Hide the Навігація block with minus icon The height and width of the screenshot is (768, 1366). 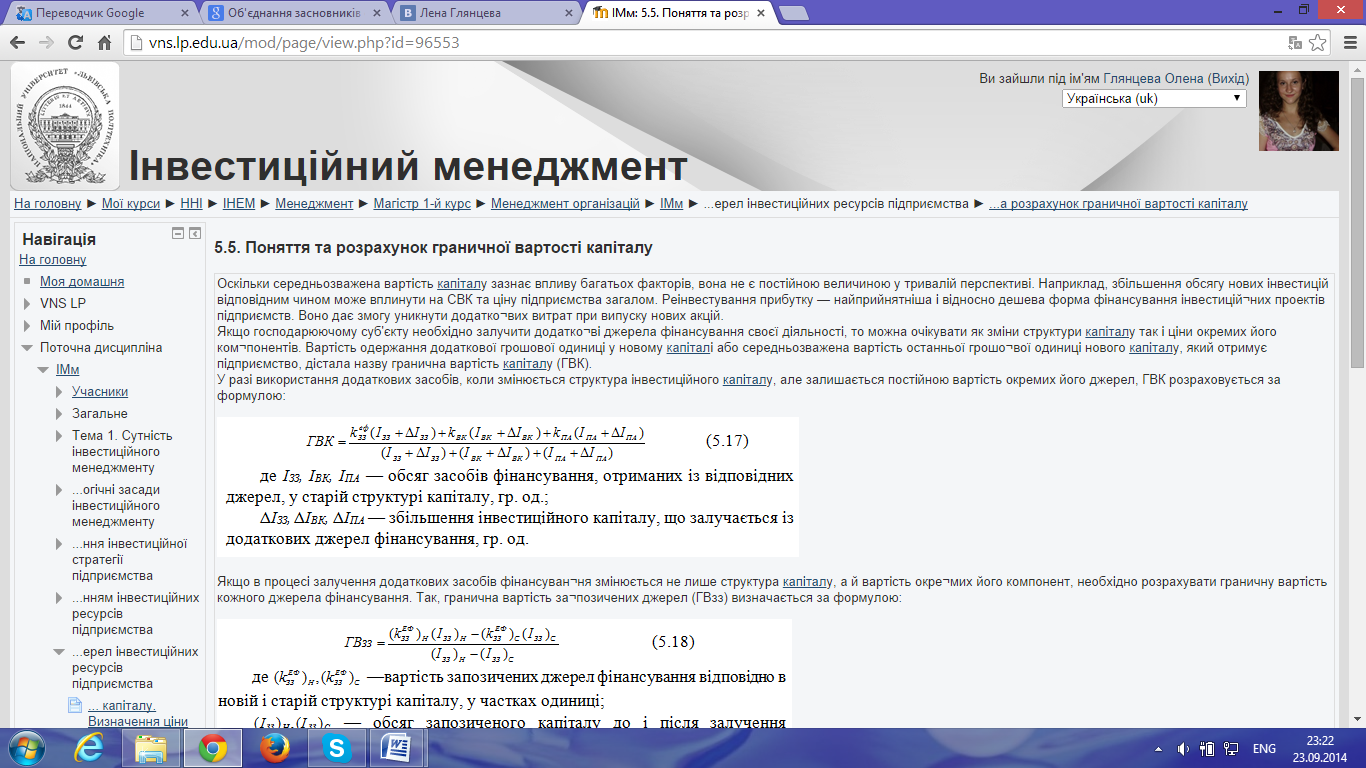point(178,233)
